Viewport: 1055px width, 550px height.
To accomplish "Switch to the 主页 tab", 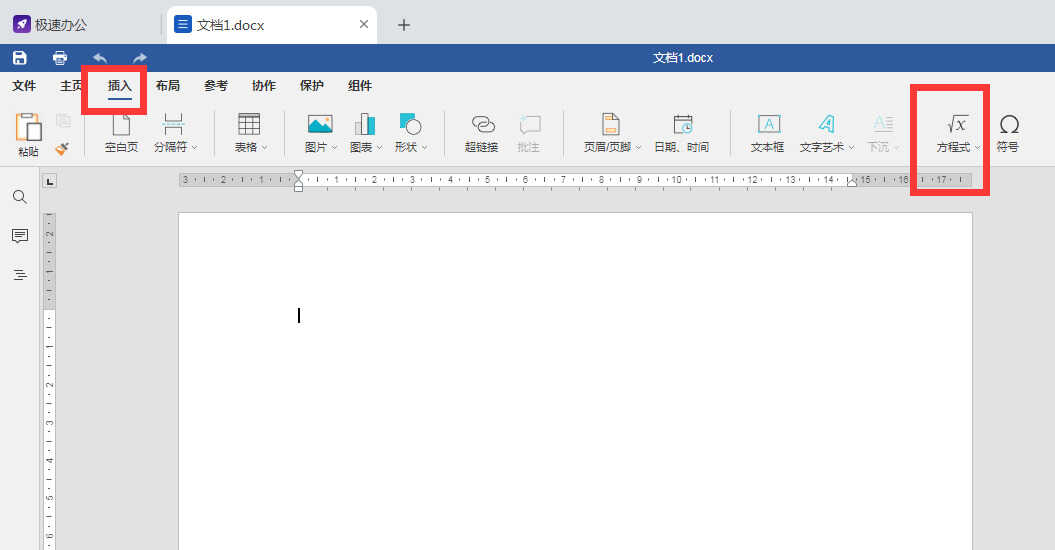I will tap(71, 86).
